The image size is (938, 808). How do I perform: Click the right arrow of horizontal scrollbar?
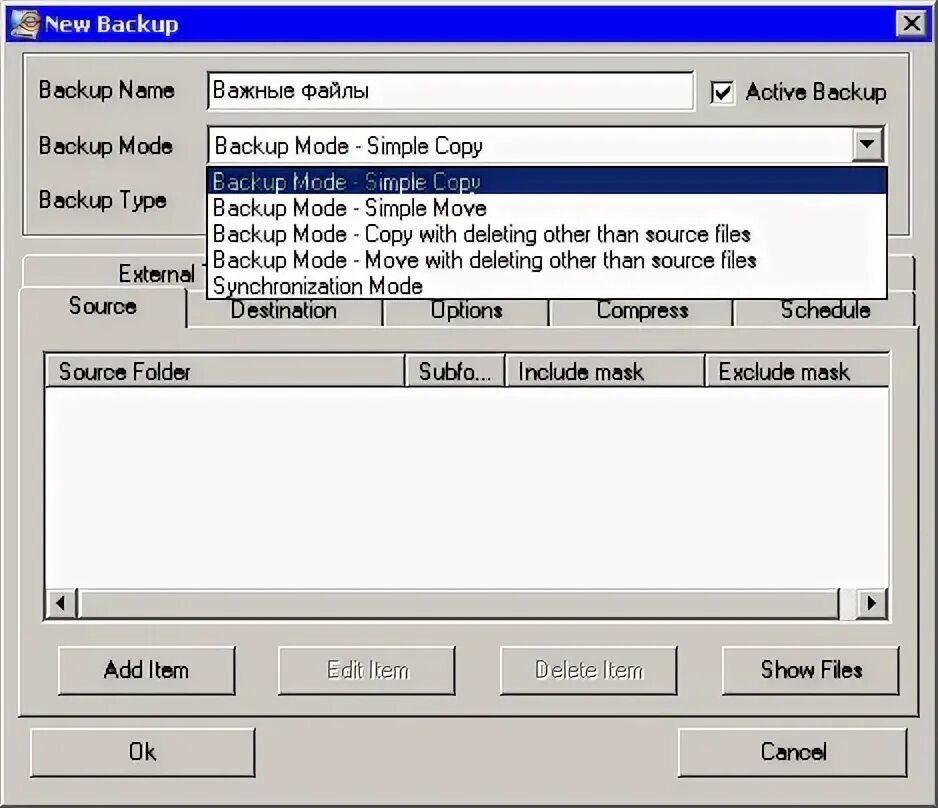(x=872, y=603)
